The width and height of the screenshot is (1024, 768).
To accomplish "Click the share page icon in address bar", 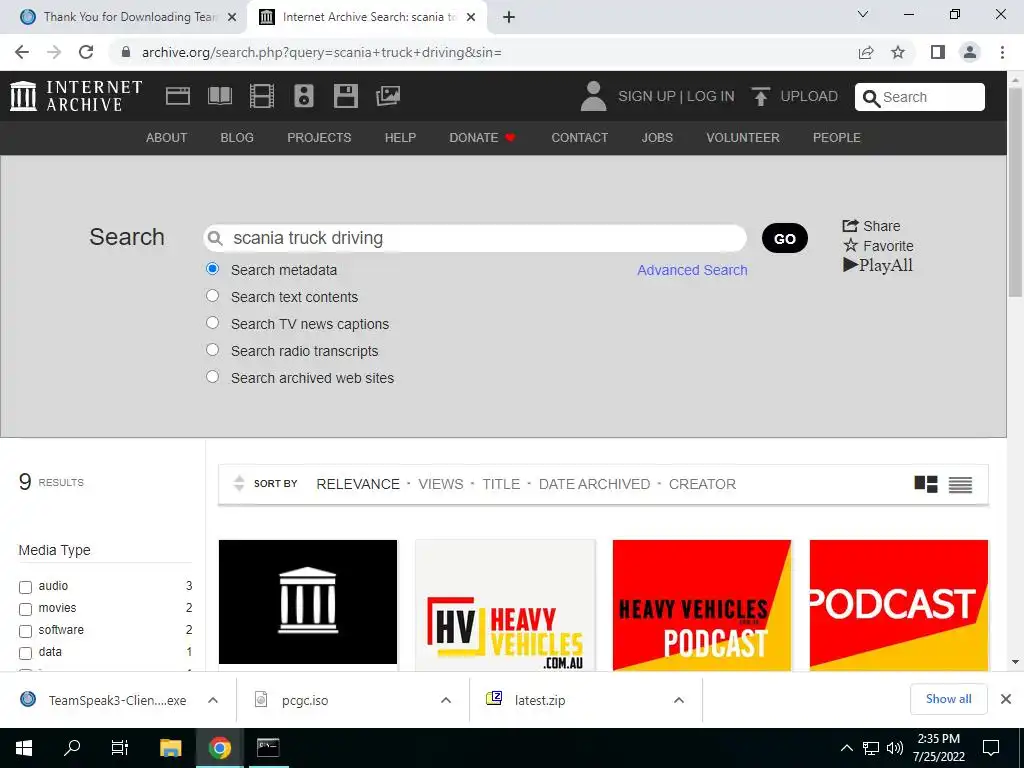I will coord(866,52).
